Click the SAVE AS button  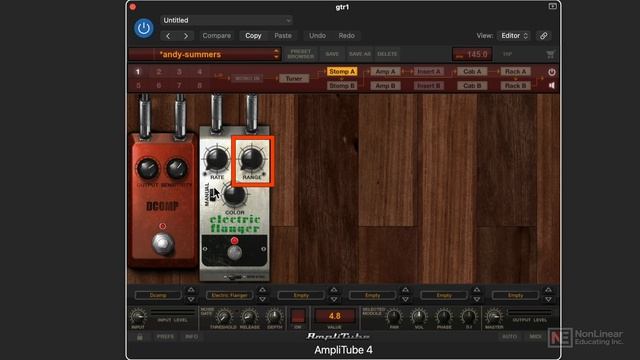click(360, 54)
